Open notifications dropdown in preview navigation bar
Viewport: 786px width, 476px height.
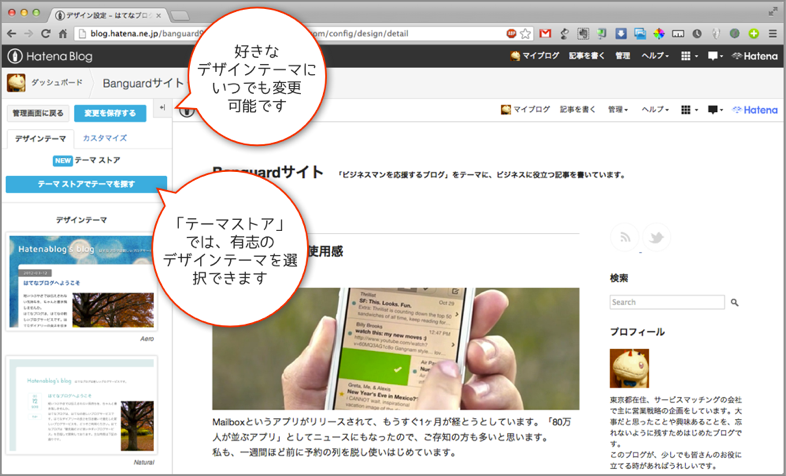click(715, 109)
